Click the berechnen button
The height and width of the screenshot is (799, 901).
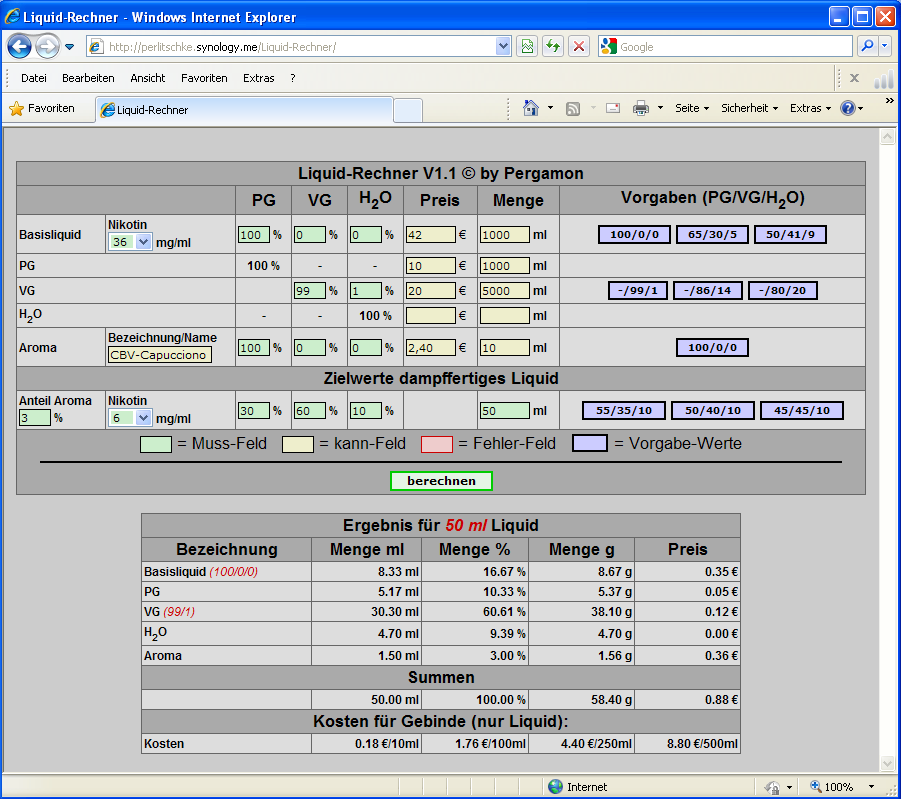tap(441, 481)
